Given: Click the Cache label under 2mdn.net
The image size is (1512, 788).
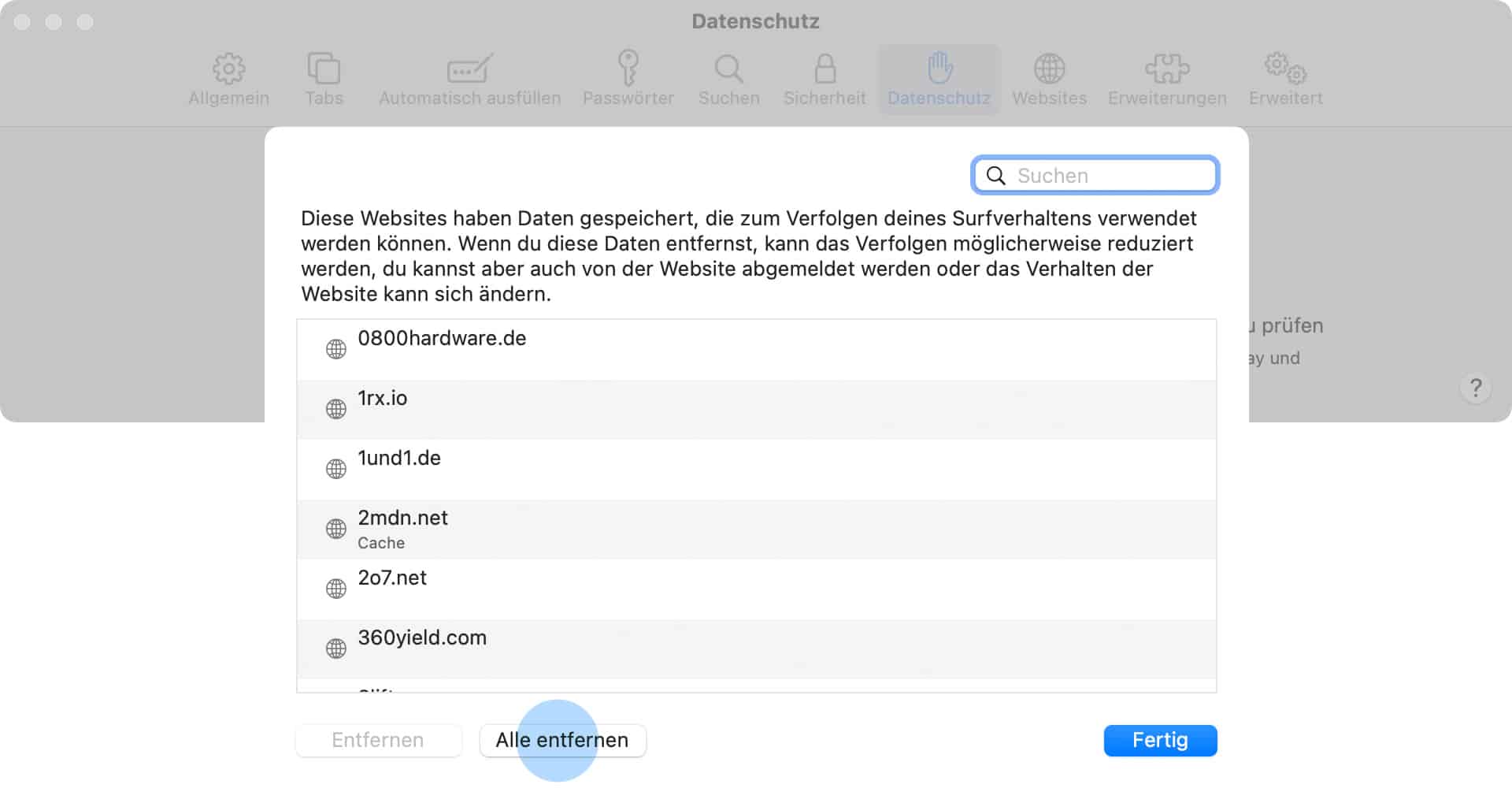Looking at the screenshot, I should [x=381, y=543].
